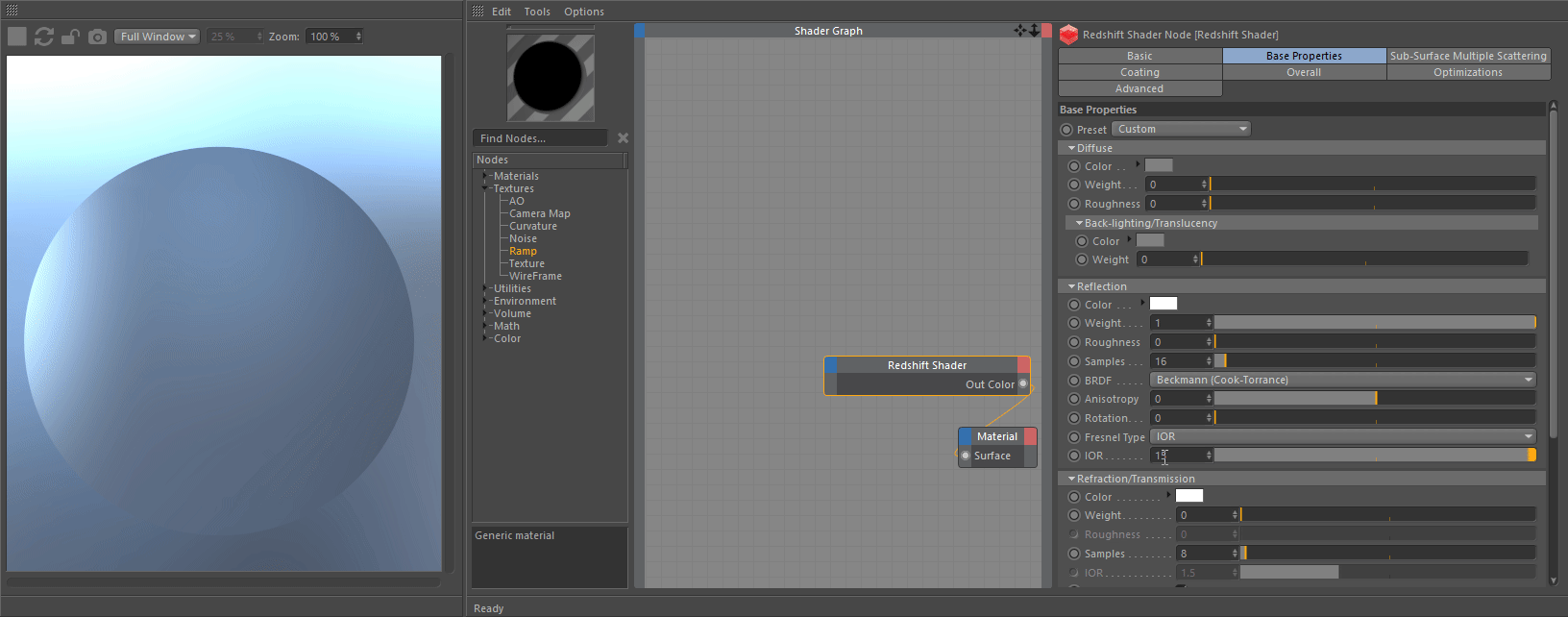Switch to the Coating tab

1139,72
